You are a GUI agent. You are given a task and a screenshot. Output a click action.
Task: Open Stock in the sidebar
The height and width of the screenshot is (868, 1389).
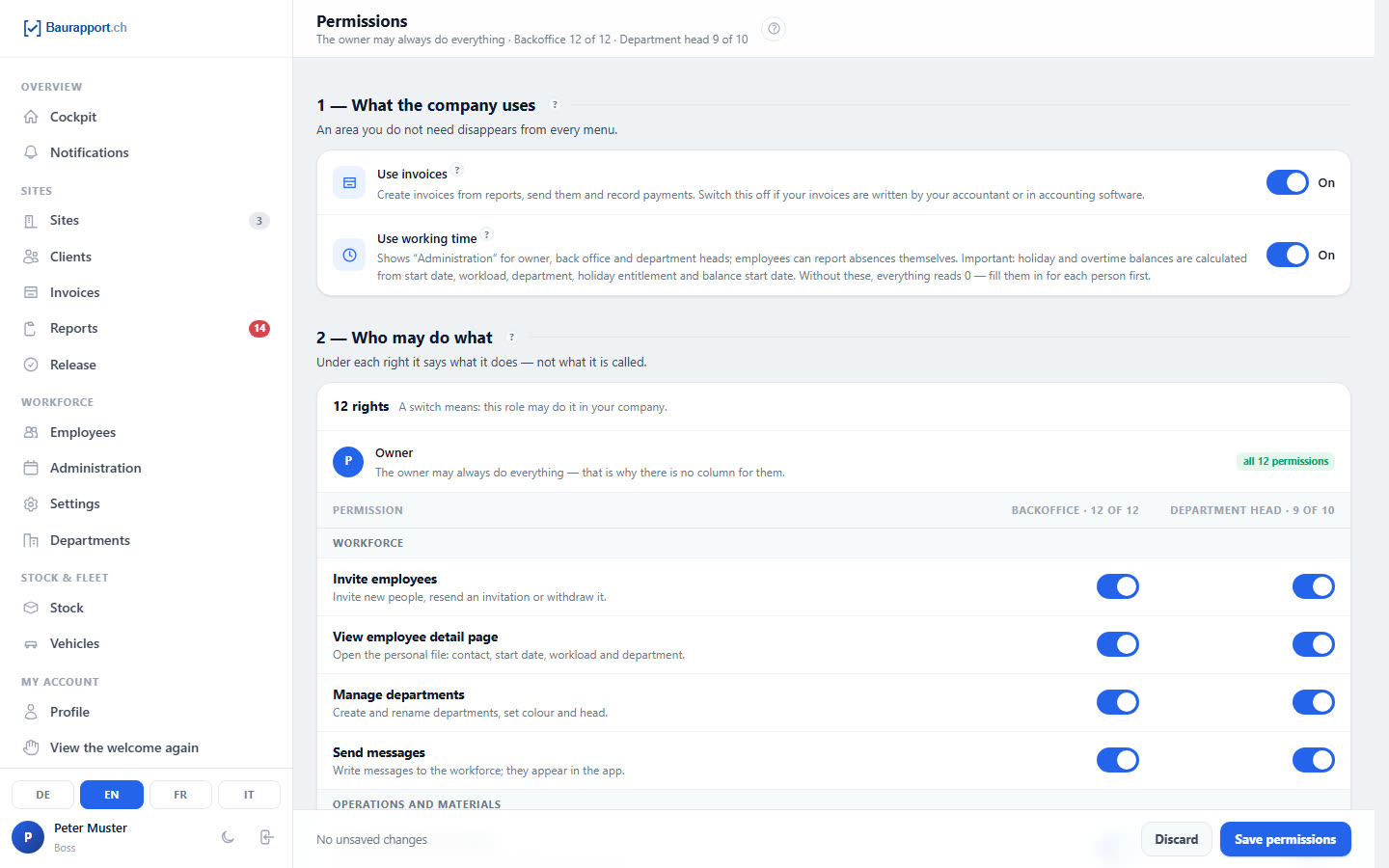point(147,608)
